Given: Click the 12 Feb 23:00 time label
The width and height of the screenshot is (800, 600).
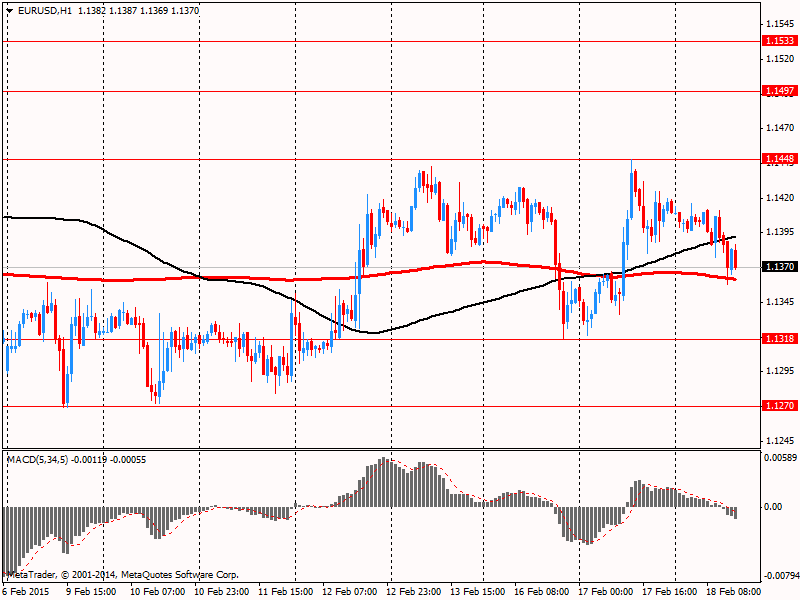Looking at the screenshot, I should (x=413, y=591).
